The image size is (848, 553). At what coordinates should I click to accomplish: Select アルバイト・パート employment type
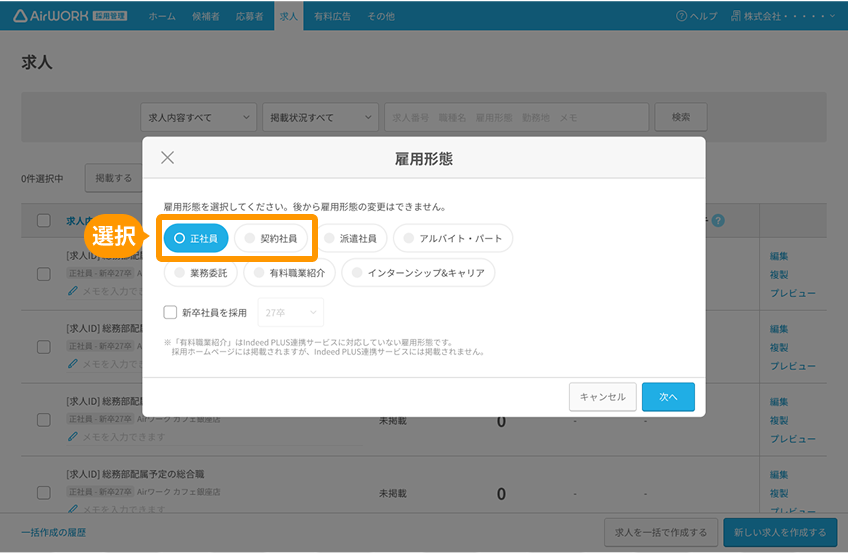pos(453,238)
